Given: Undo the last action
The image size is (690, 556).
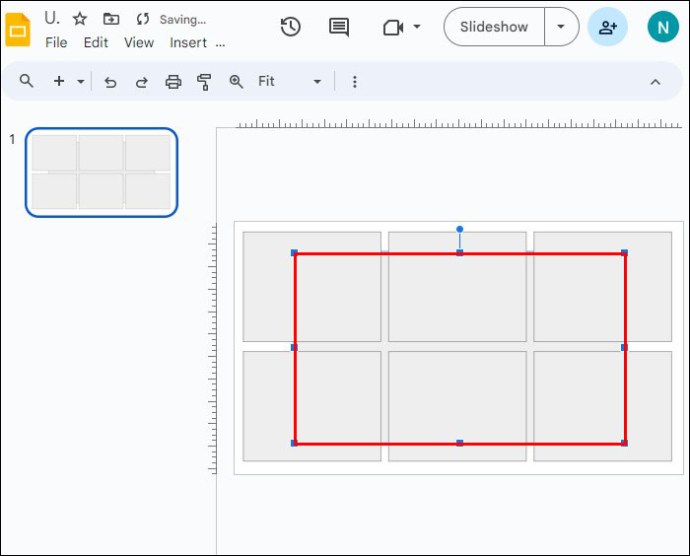Looking at the screenshot, I should 110,82.
